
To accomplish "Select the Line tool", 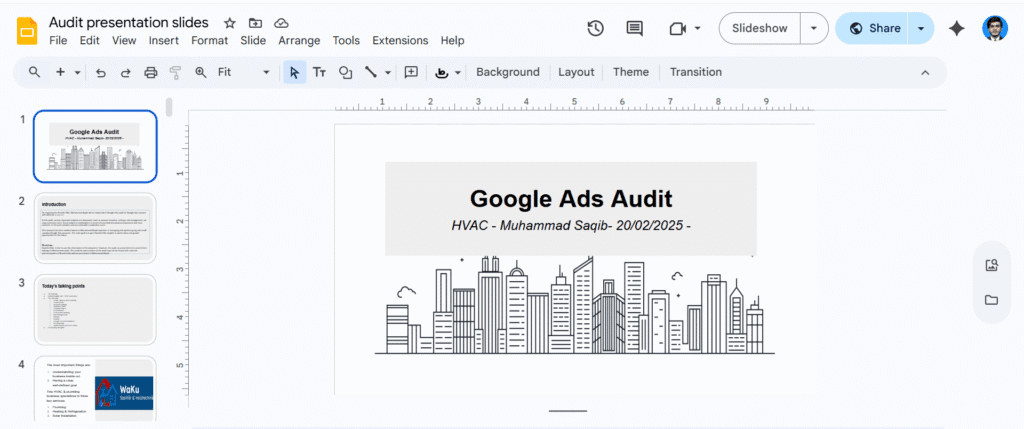I will tap(370, 72).
